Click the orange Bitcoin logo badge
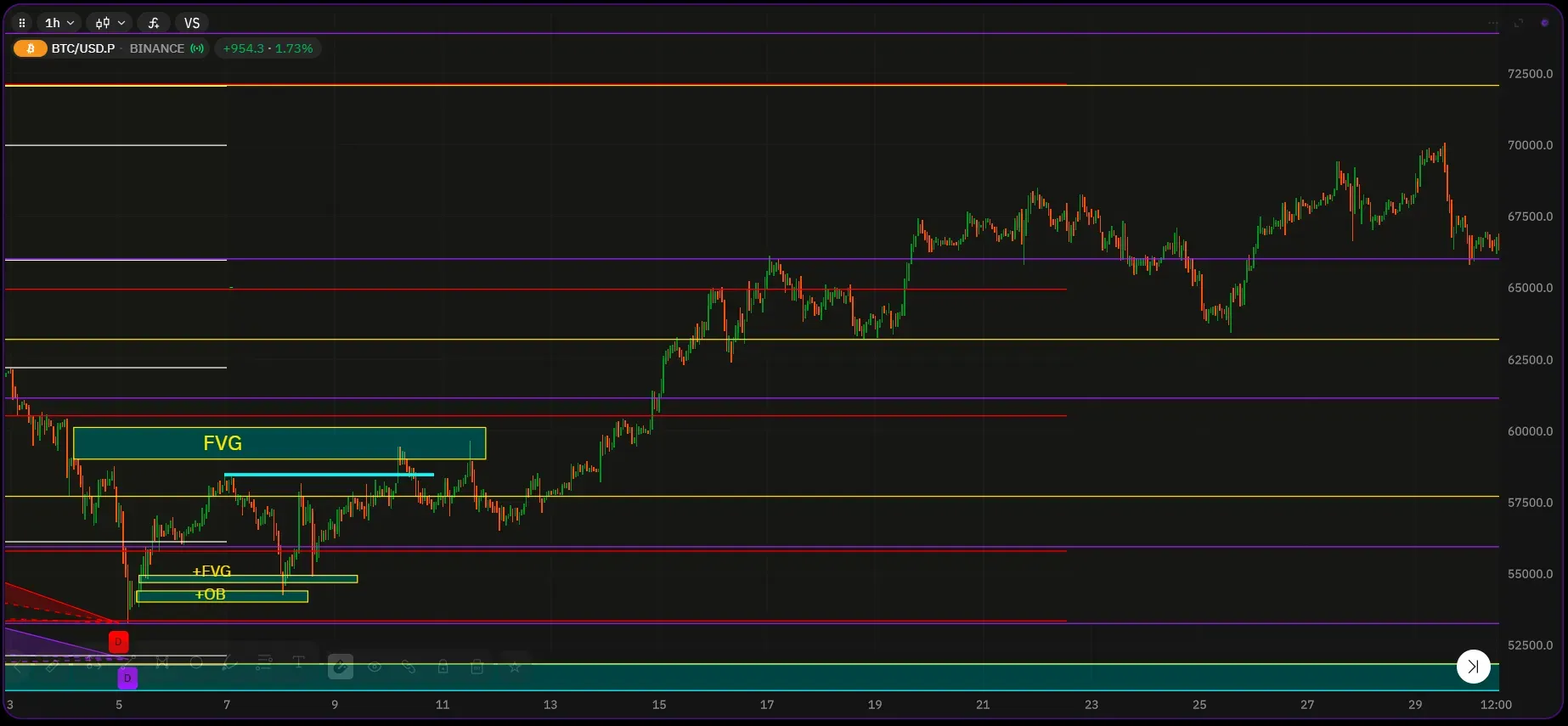 [x=31, y=48]
